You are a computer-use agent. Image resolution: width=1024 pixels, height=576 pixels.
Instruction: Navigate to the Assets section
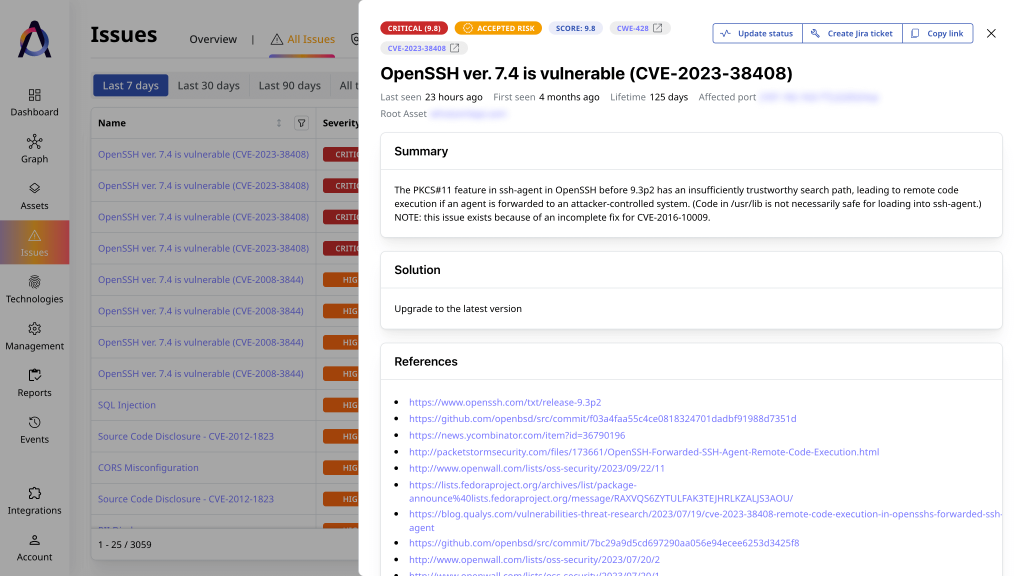34,198
